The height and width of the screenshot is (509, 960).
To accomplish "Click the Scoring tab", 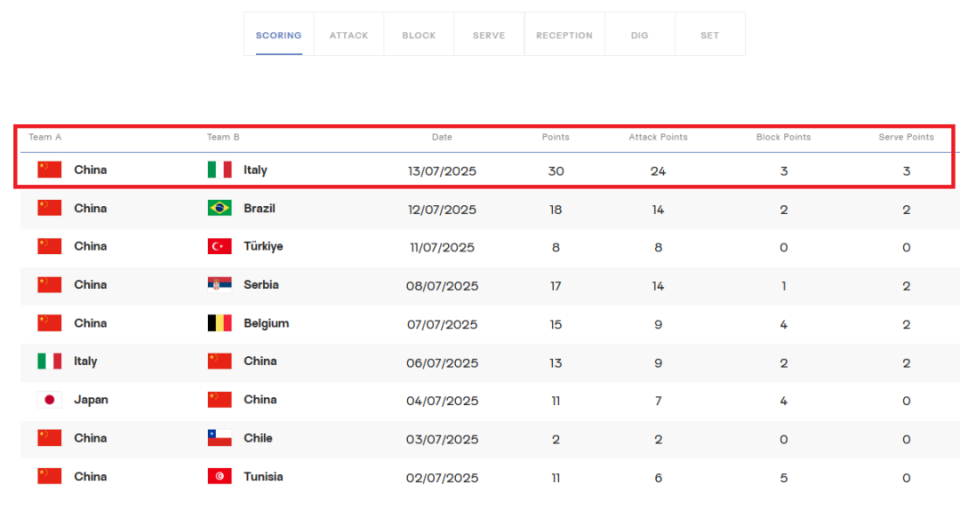I will 279,35.
